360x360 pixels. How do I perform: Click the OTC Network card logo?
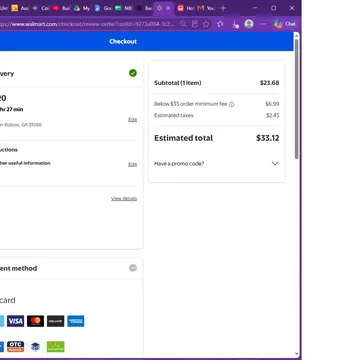(15, 347)
